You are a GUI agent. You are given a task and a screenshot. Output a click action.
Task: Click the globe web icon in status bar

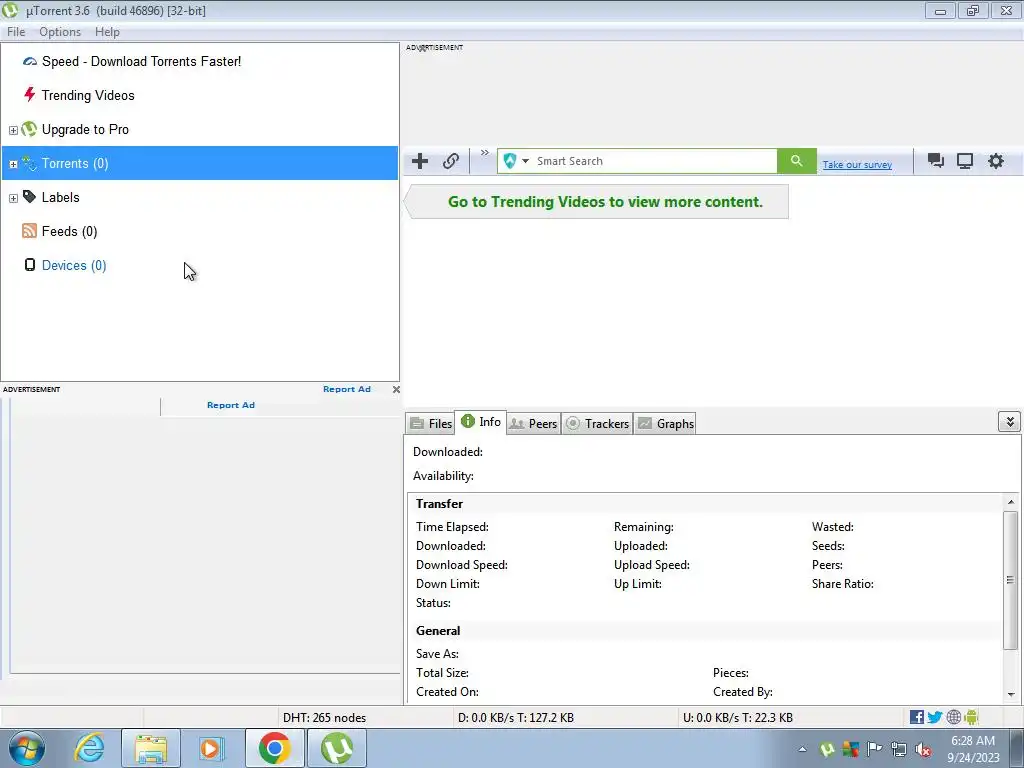[x=953, y=717]
